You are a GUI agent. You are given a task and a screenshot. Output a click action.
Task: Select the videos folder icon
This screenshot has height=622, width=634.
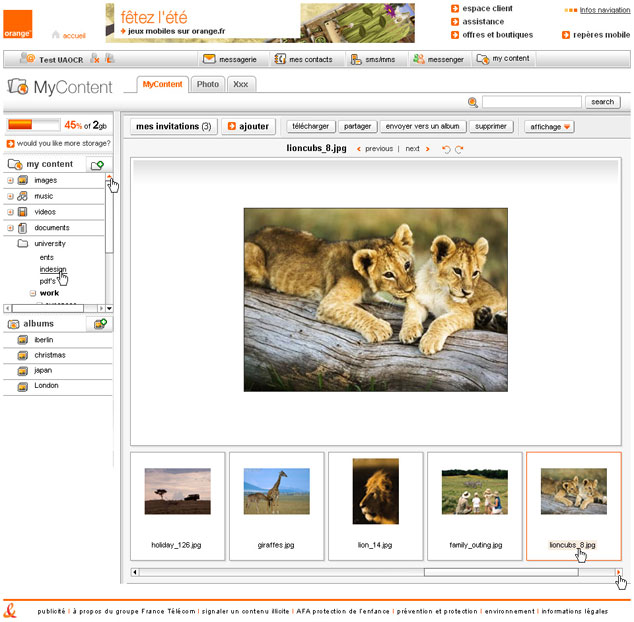point(23,212)
